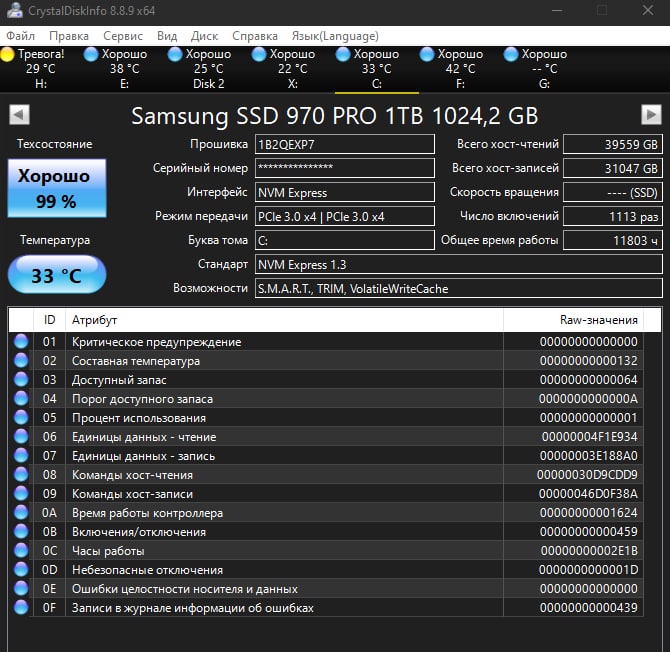Screen dimensions: 670x652
Task: Select raw value 0000000000001D
Action: 588,570
